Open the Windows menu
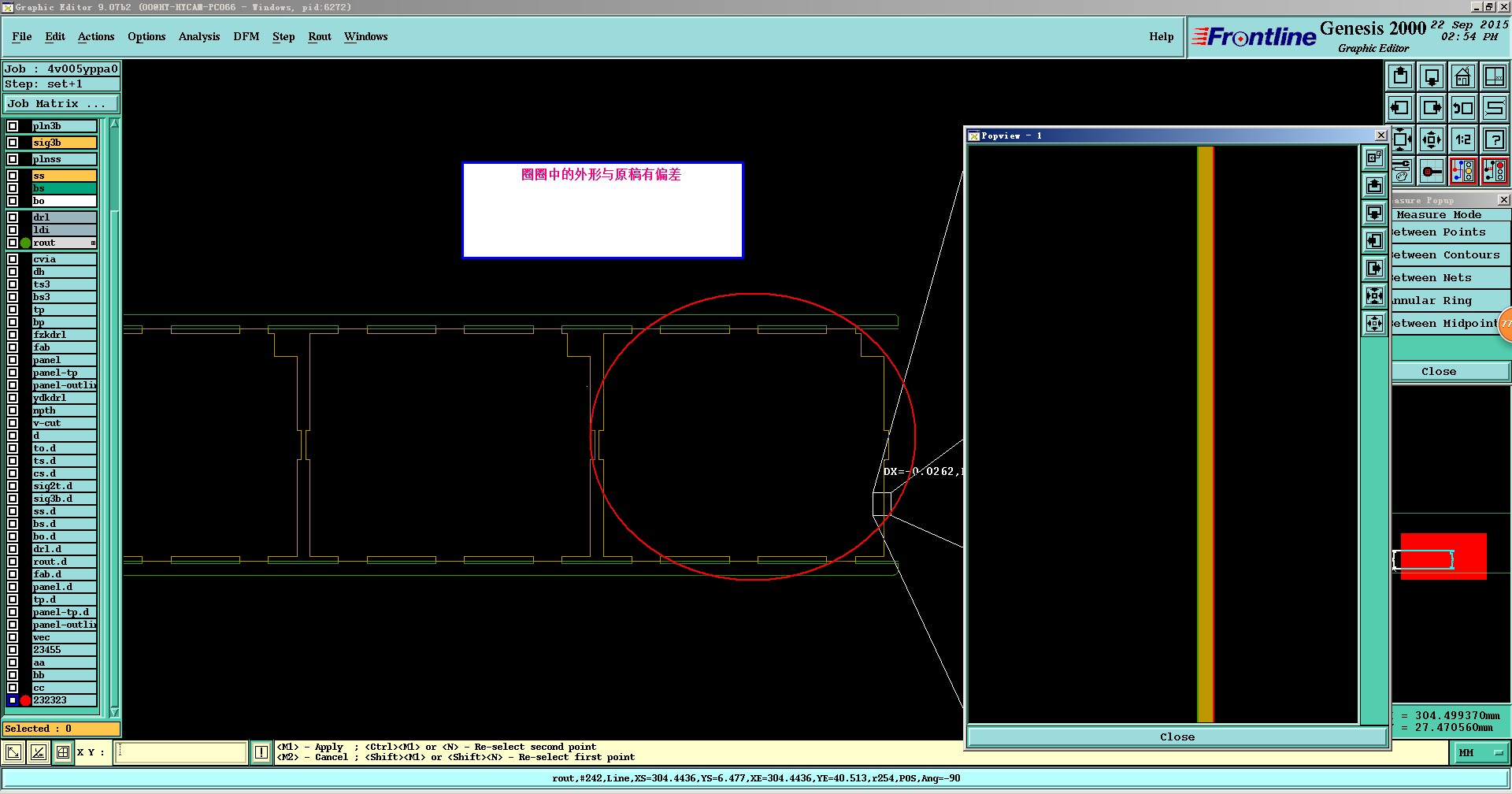 (366, 36)
